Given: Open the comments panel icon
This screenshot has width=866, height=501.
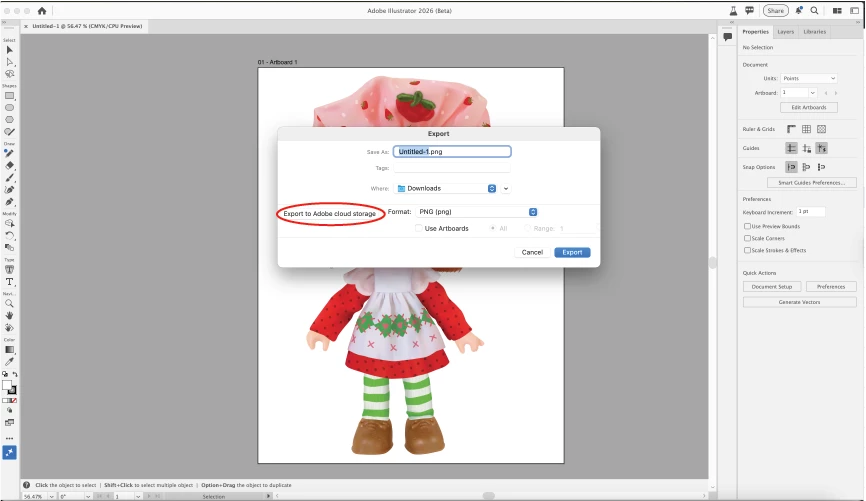Looking at the screenshot, I should (728, 37).
